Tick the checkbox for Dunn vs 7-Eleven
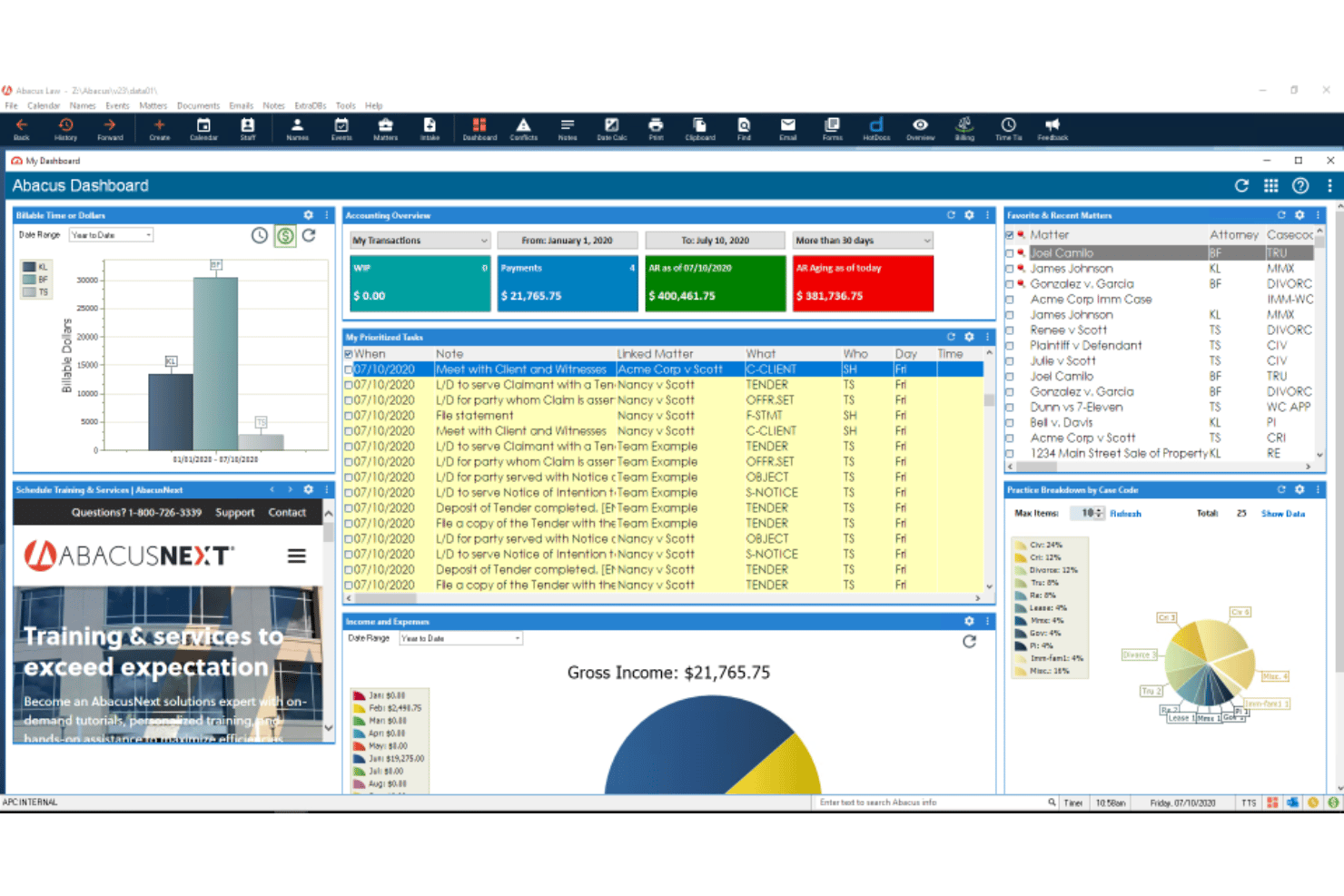Image resolution: width=1344 pixels, height=896 pixels. 1010,408
